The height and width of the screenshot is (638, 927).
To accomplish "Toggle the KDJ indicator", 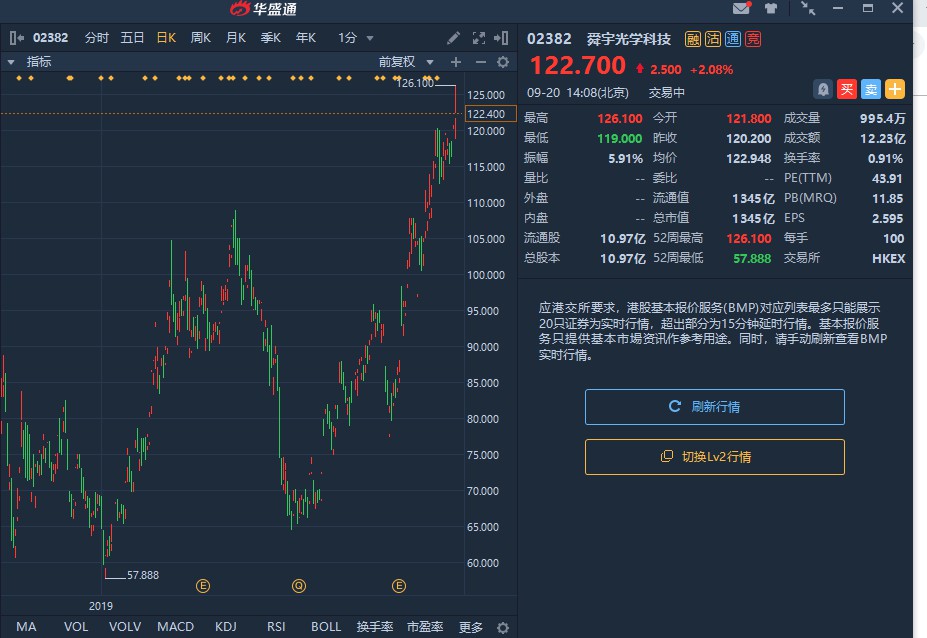I will pyautogui.click(x=226, y=627).
